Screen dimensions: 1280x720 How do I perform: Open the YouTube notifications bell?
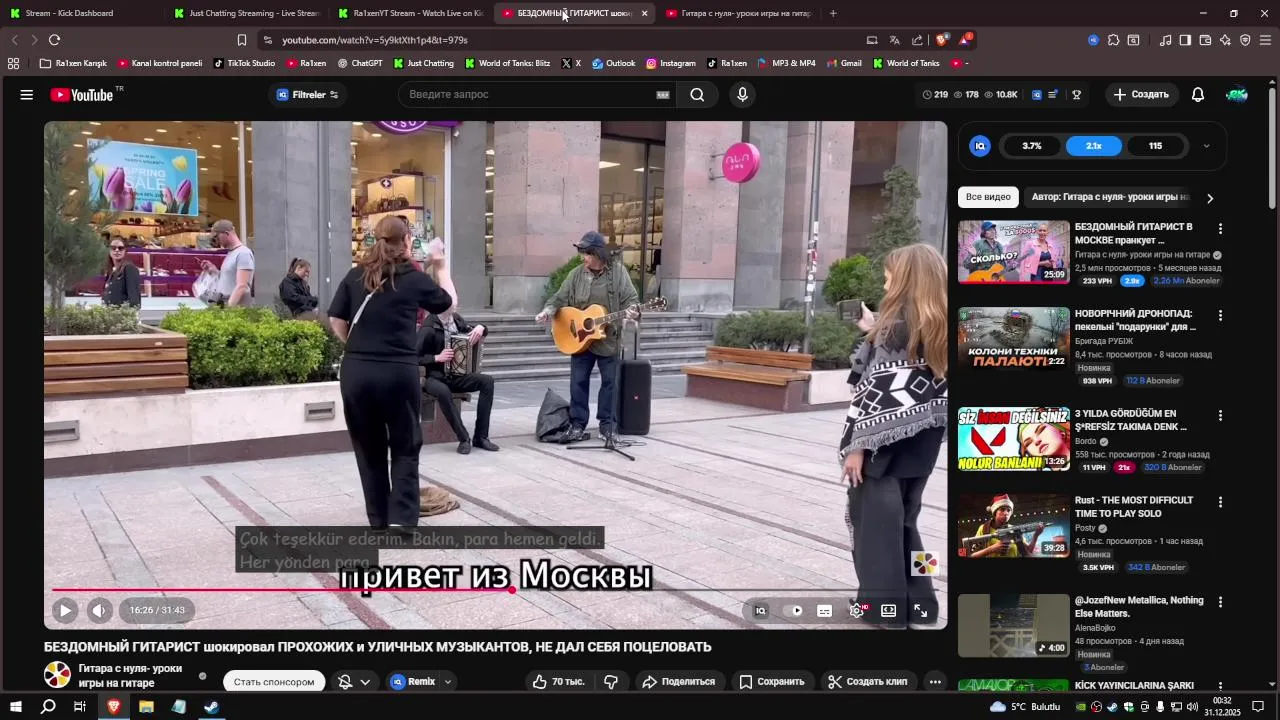tap(1198, 95)
